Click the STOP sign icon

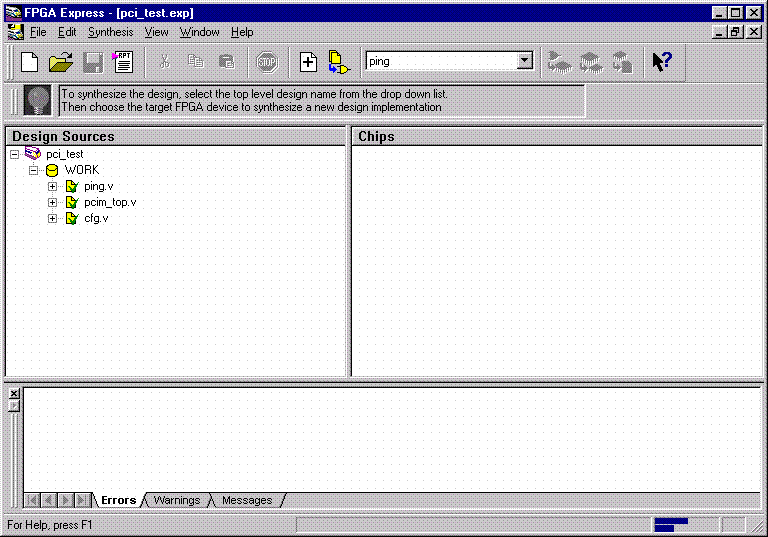tap(267, 62)
